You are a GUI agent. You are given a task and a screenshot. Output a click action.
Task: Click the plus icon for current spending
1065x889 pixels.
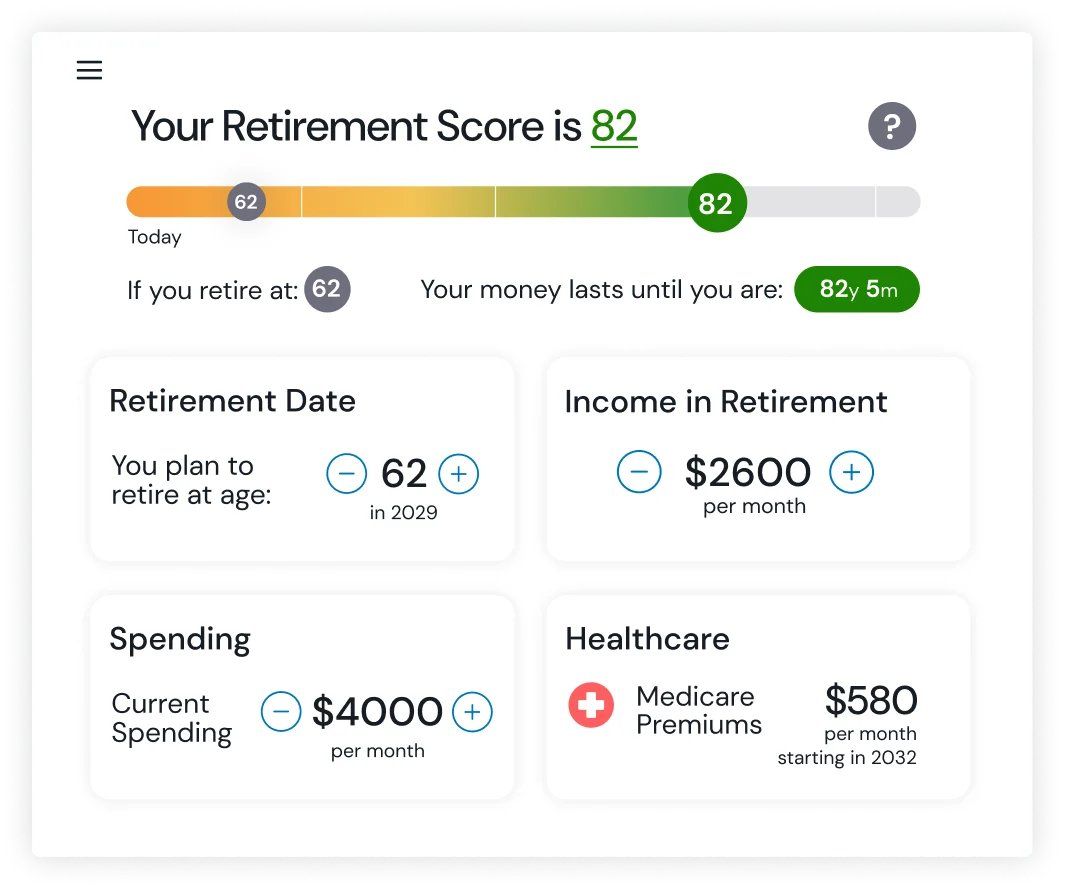coord(471,712)
